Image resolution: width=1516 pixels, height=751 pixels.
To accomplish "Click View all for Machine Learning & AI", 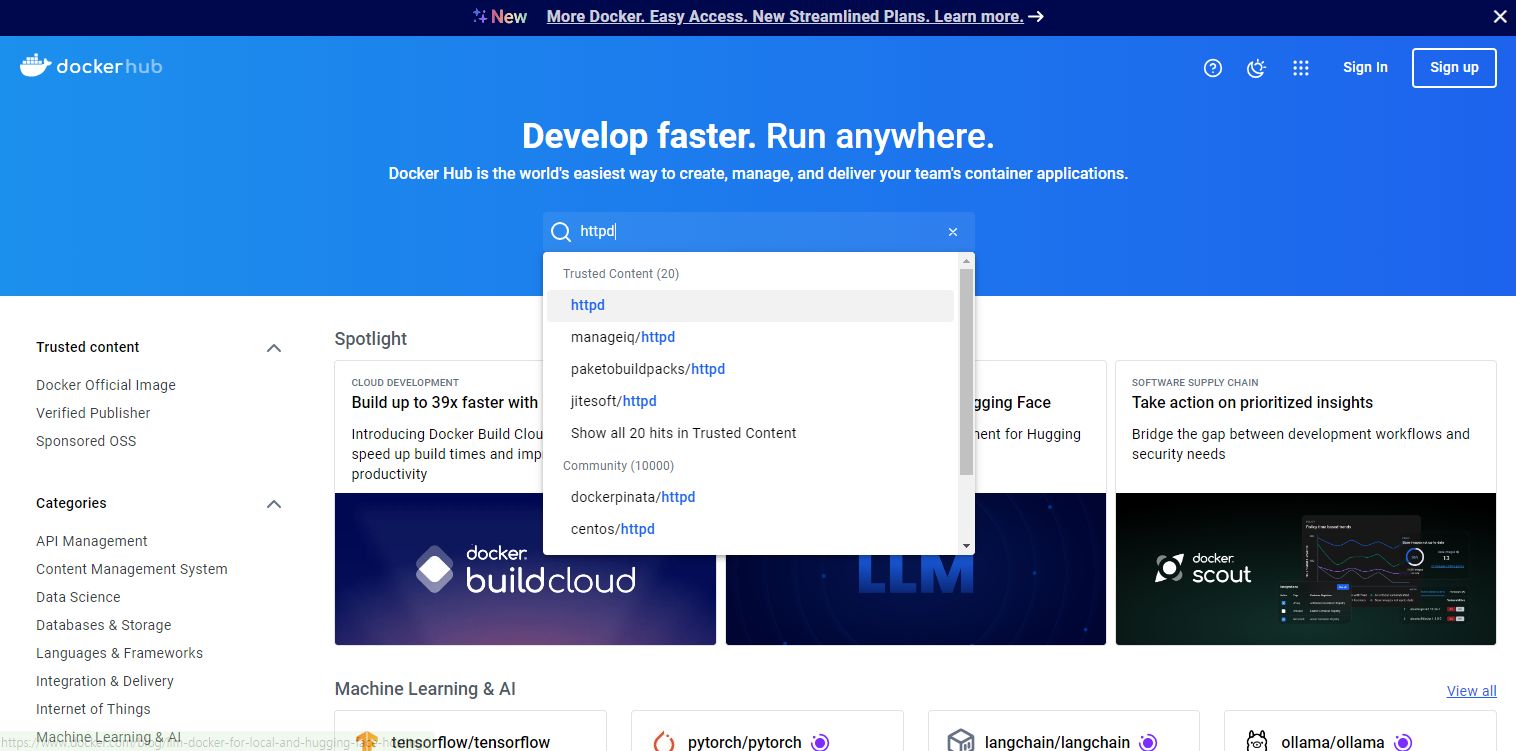I will pyautogui.click(x=1471, y=691).
